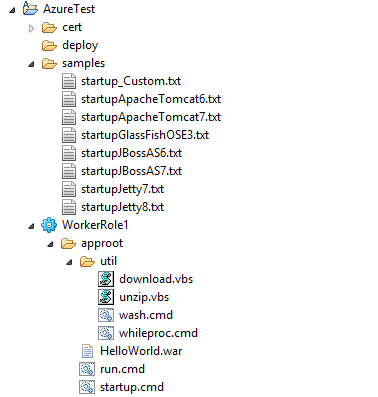Click the unzip.vbs script icon
This screenshot has height=397, width=378.
click(x=106, y=297)
